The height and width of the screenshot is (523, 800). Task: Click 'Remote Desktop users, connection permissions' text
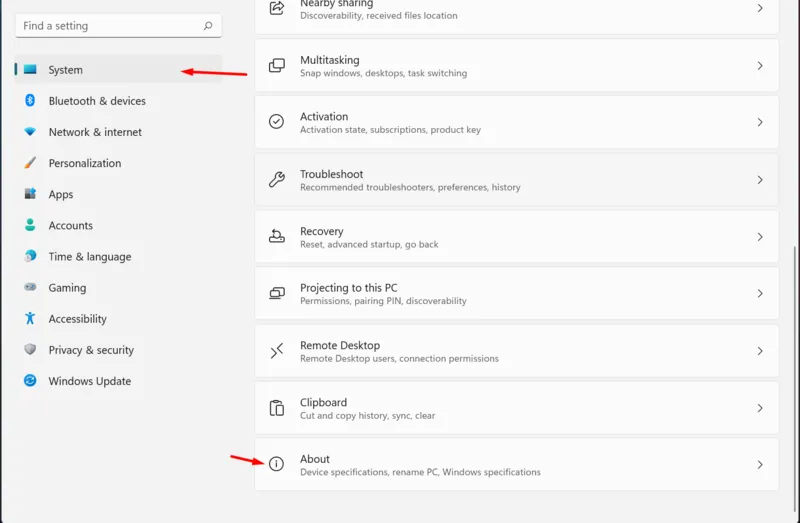tap(399, 359)
